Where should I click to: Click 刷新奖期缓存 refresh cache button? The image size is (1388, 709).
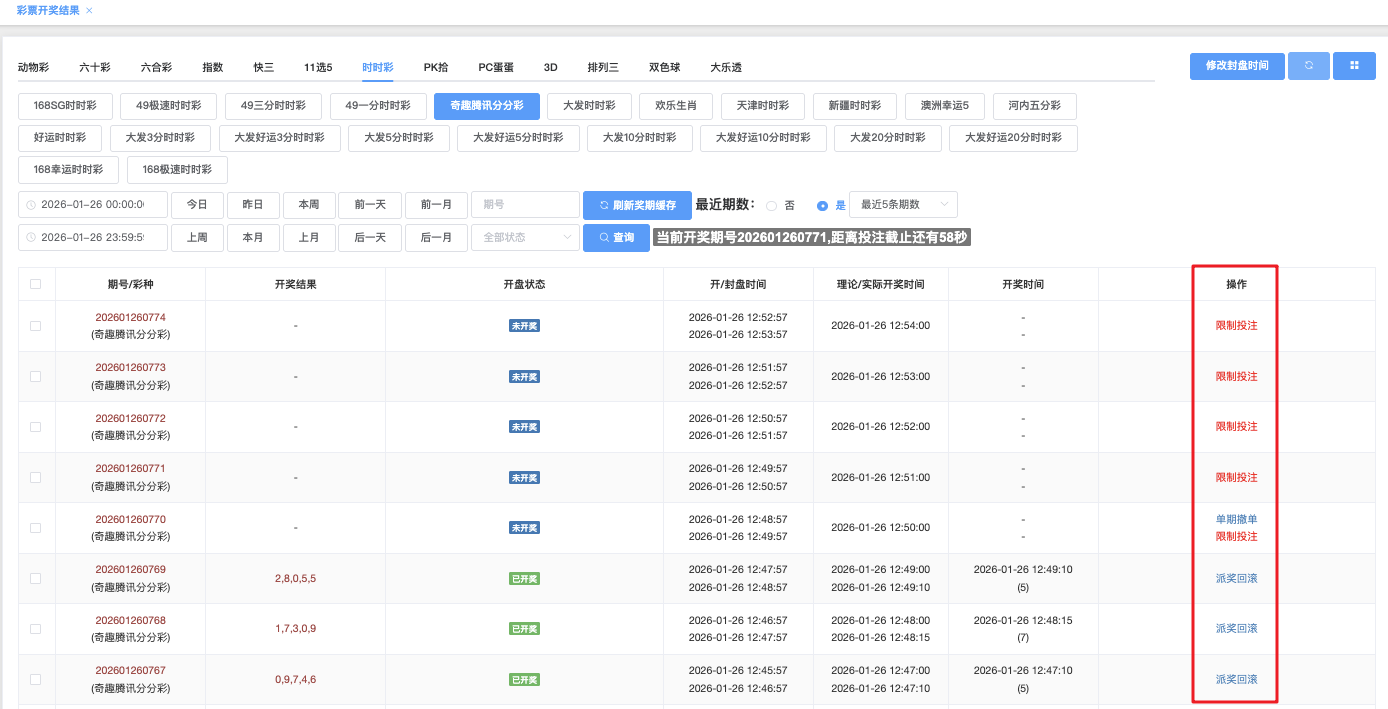pos(637,205)
